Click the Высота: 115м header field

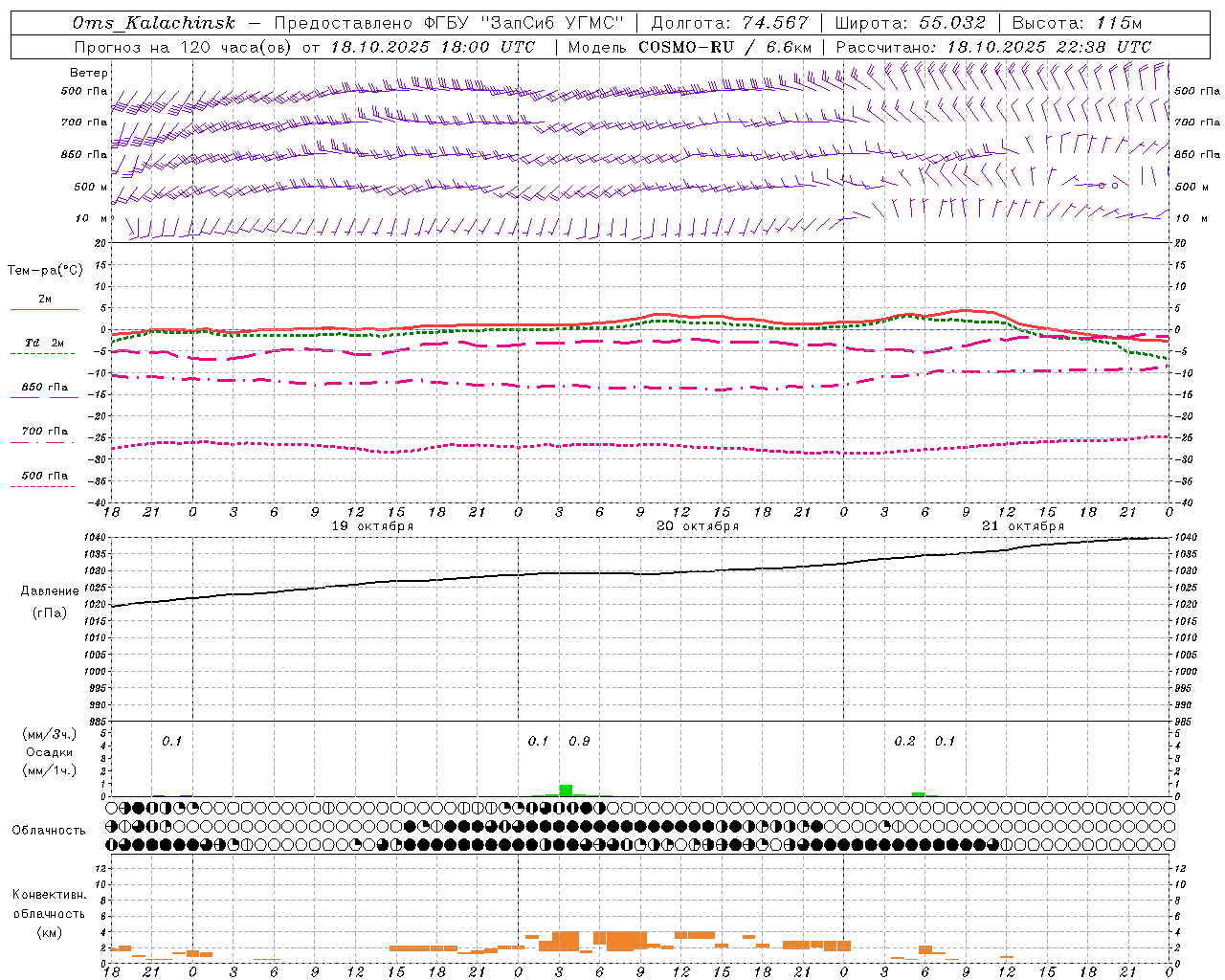(x=1077, y=23)
